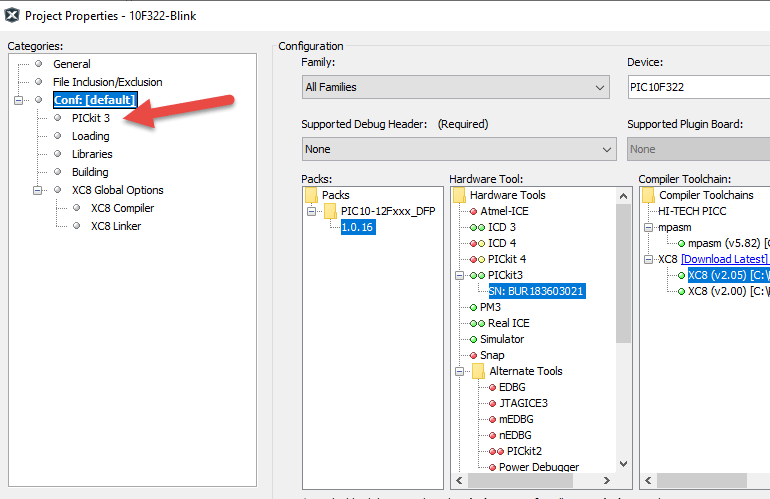Select mEDBG alternate tool

(x=516, y=419)
